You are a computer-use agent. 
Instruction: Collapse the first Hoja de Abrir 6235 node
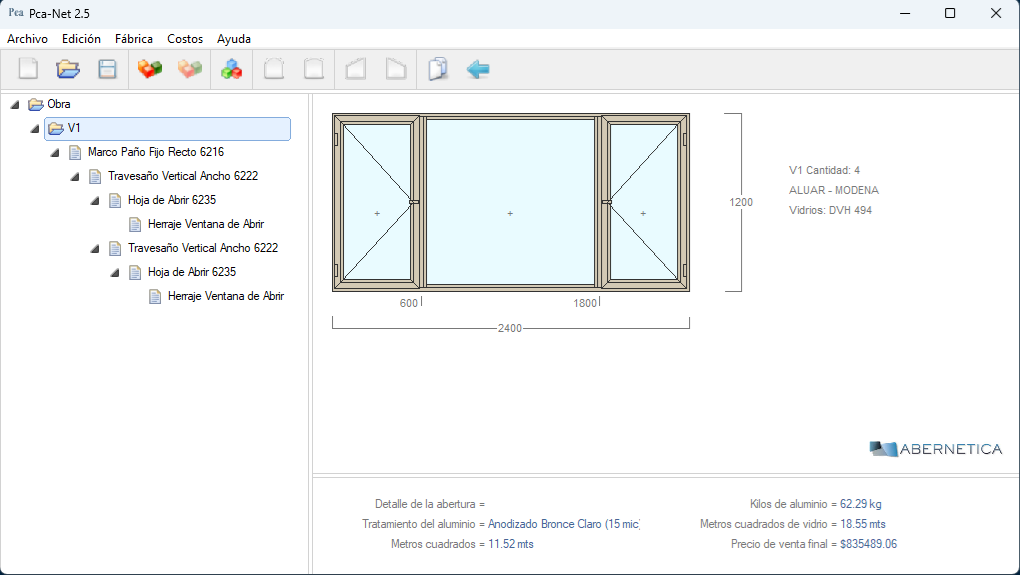[x=95, y=200]
